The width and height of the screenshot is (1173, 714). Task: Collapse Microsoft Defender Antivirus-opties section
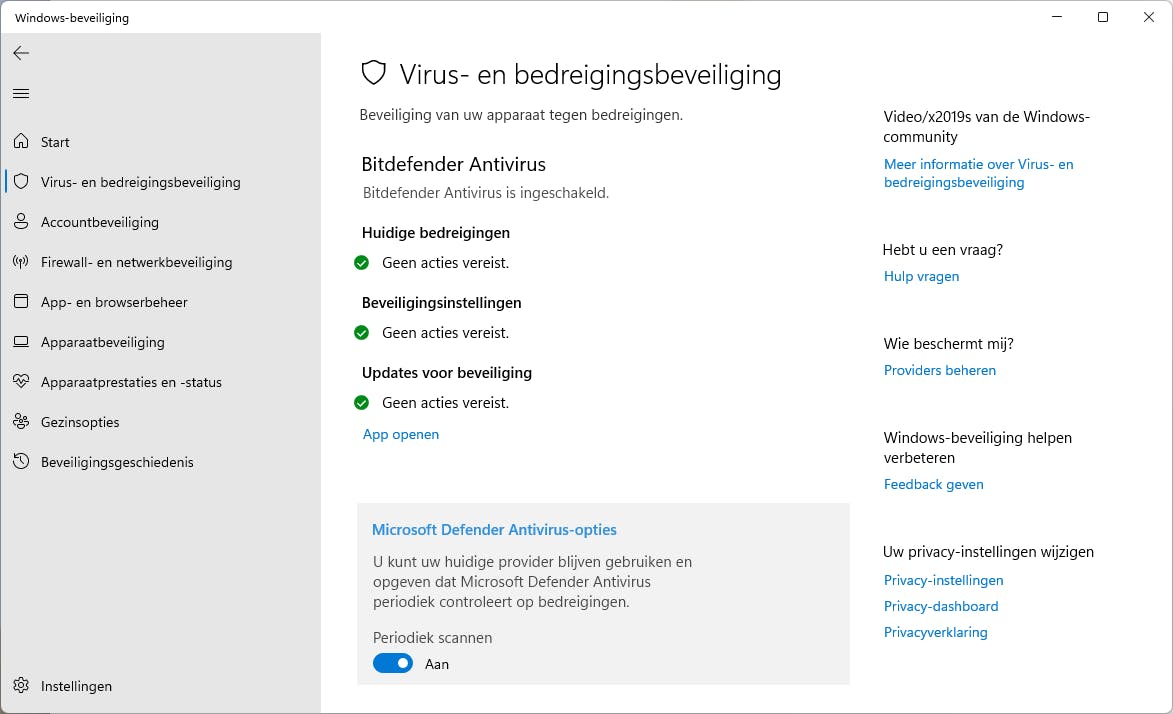pyautogui.click(x=494, y=530)
